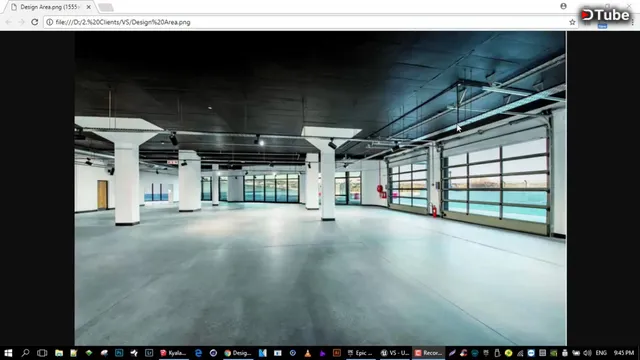Viewport: 640px width, 360px height.
Task: Switch to the Epic taskbar window
Action: 360,353
